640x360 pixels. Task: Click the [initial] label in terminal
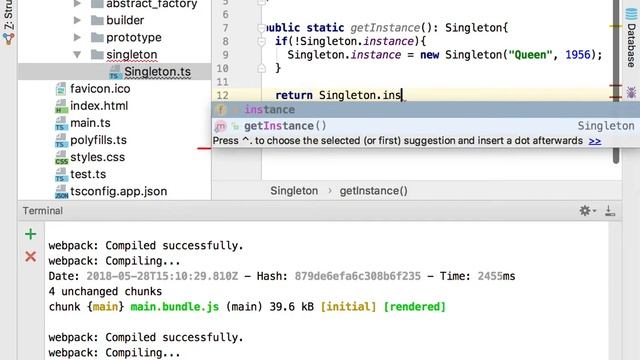pos(348,307)
